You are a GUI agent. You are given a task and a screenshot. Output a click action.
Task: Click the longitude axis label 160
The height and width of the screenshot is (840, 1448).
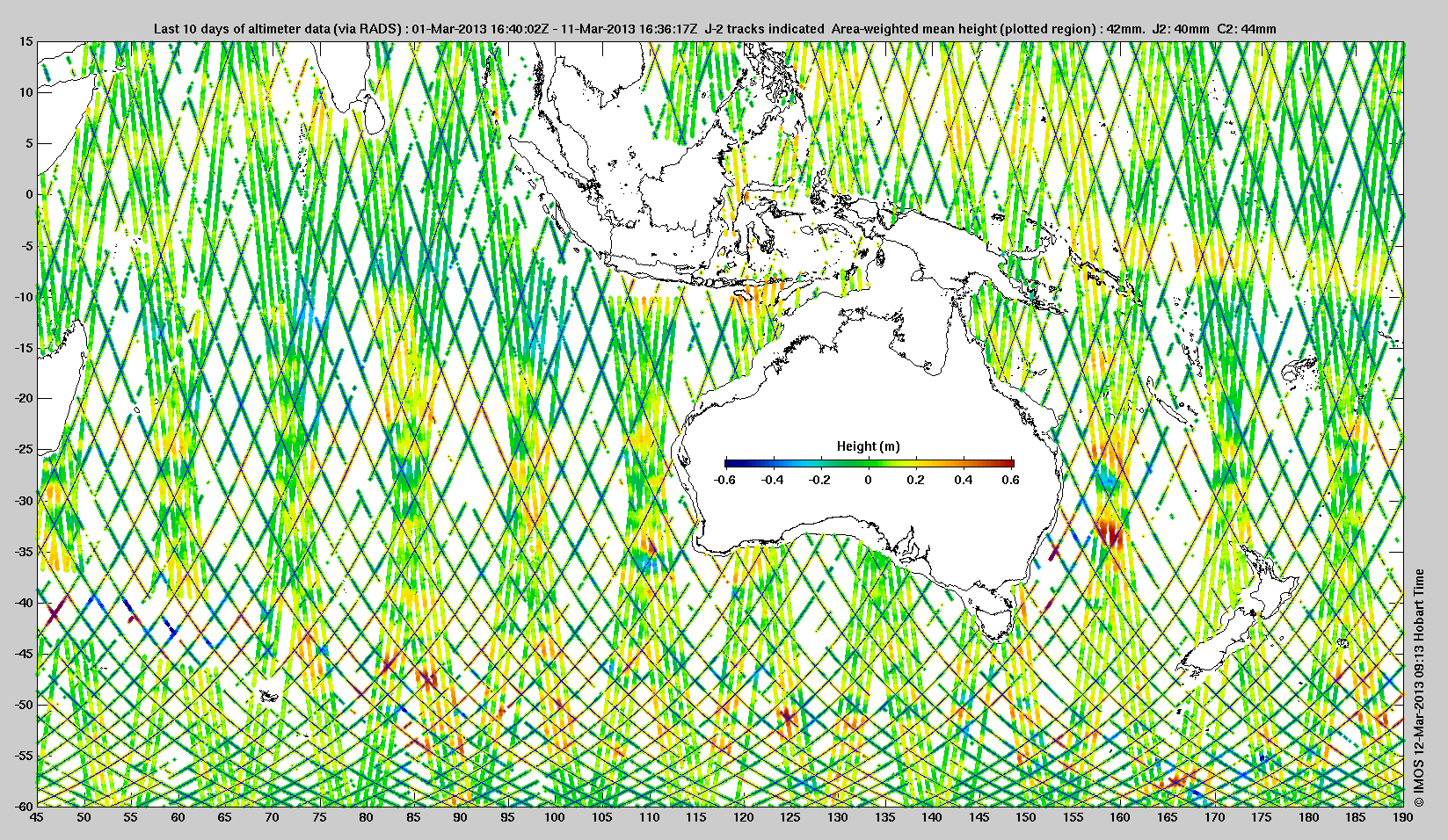(1120, 817)
